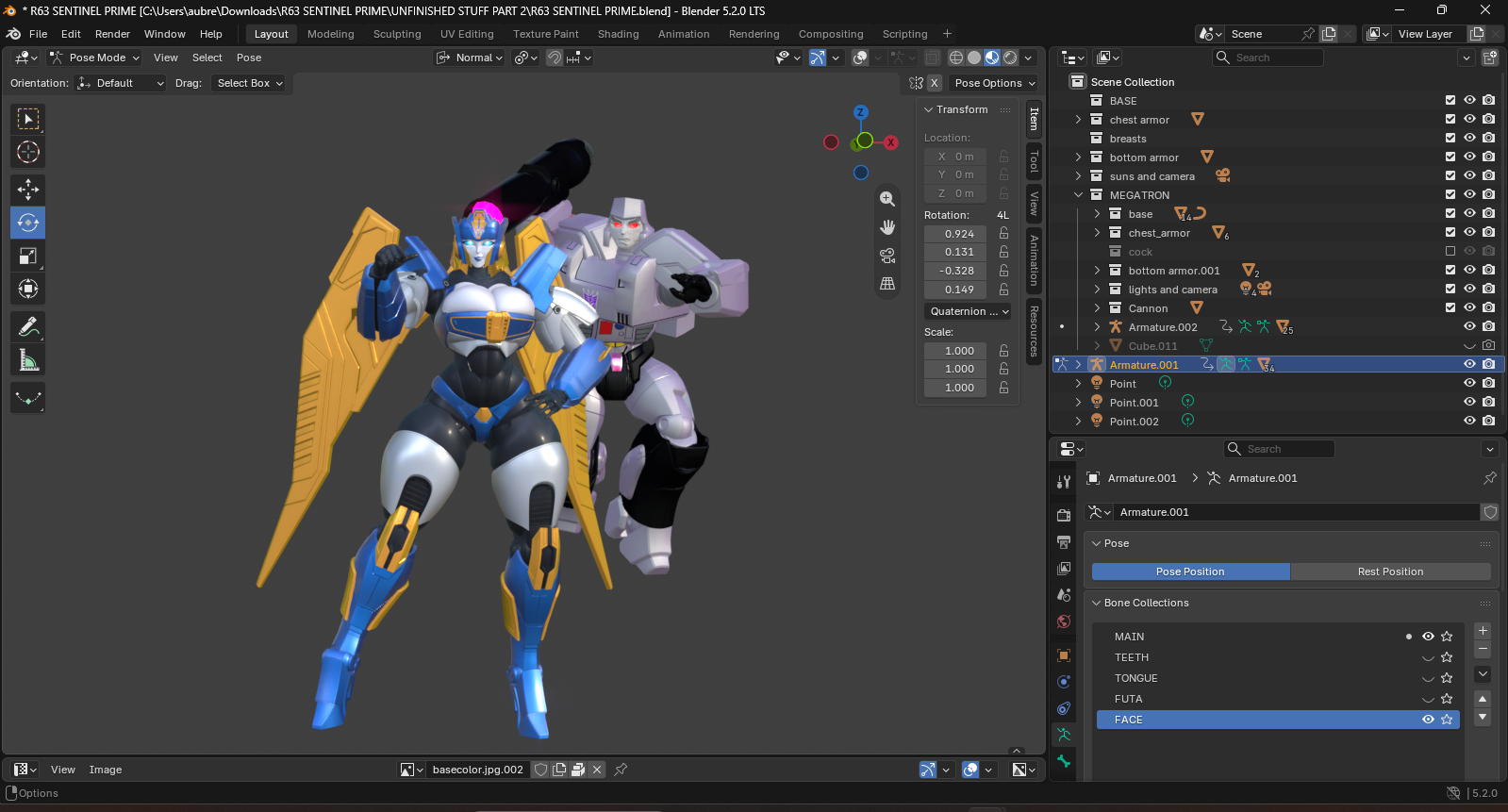Open the Output properties tab
Image resolution: width=1508 pixels, height=812 pixels.
pyautogui.click(x=1064, y=542)
